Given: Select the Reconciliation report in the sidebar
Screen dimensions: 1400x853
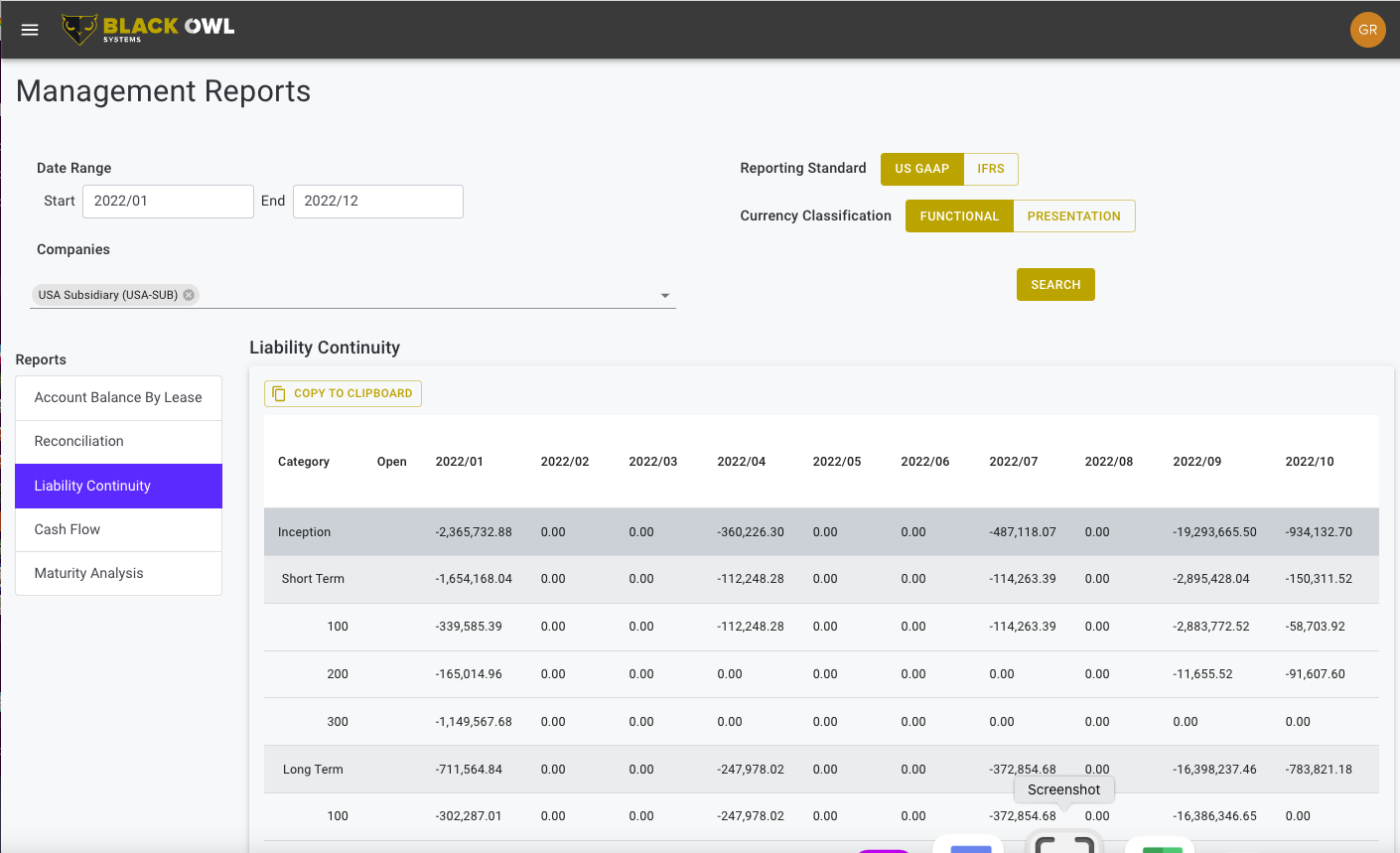Looking at the screenshot, I should pos(118,441).
